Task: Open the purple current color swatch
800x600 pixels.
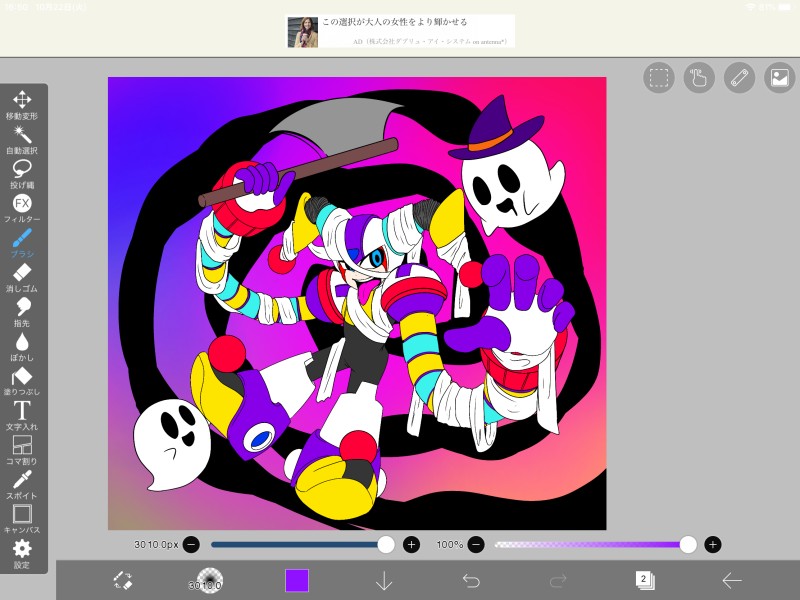Action: 297,581
